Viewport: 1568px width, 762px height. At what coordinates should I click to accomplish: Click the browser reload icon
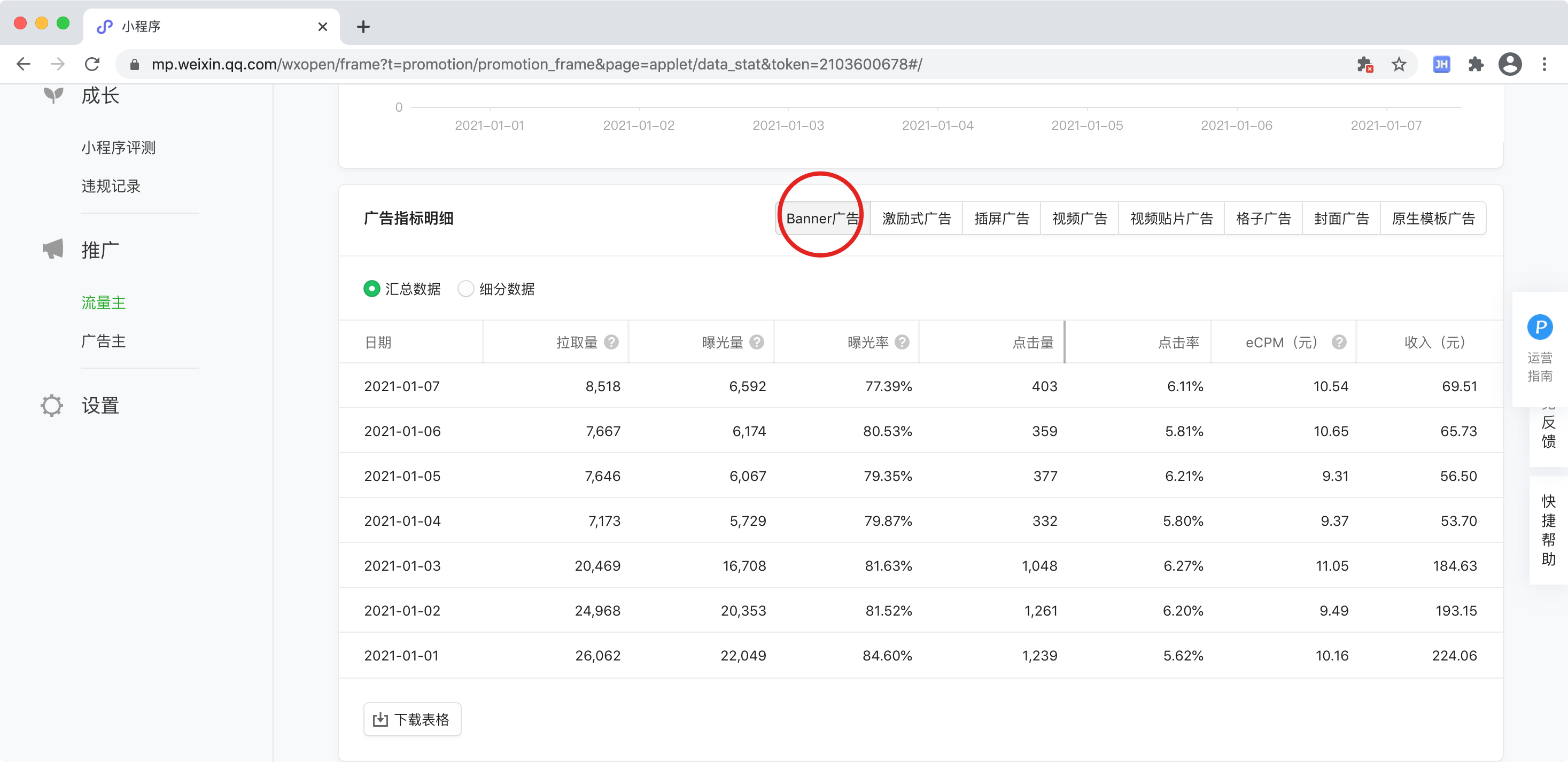pos(92,64)
